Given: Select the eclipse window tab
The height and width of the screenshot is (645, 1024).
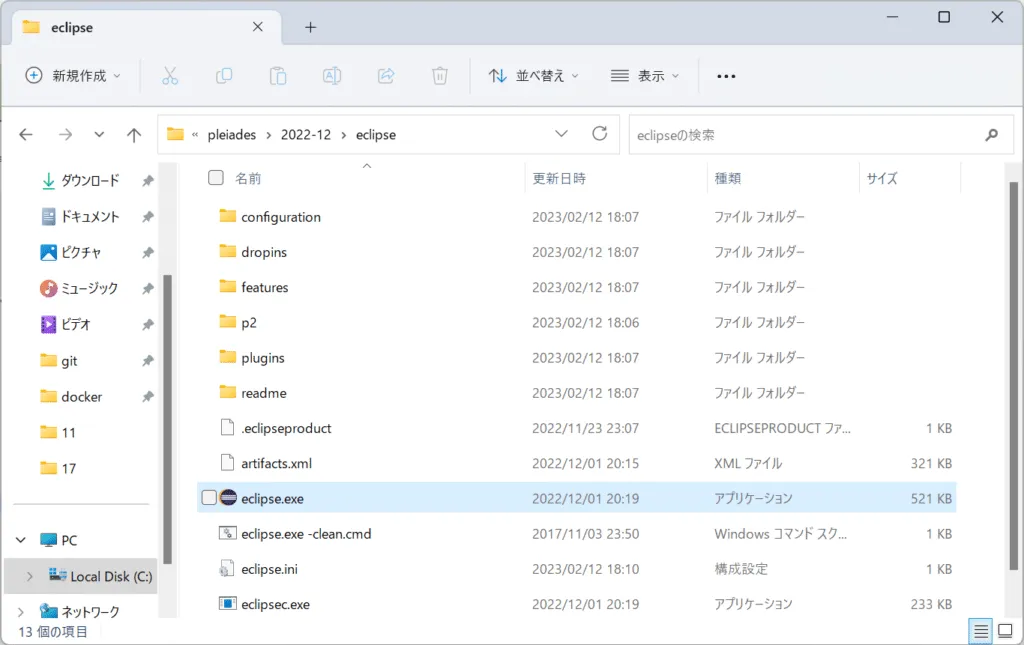Looking at the screenshot, I should 146,27.
